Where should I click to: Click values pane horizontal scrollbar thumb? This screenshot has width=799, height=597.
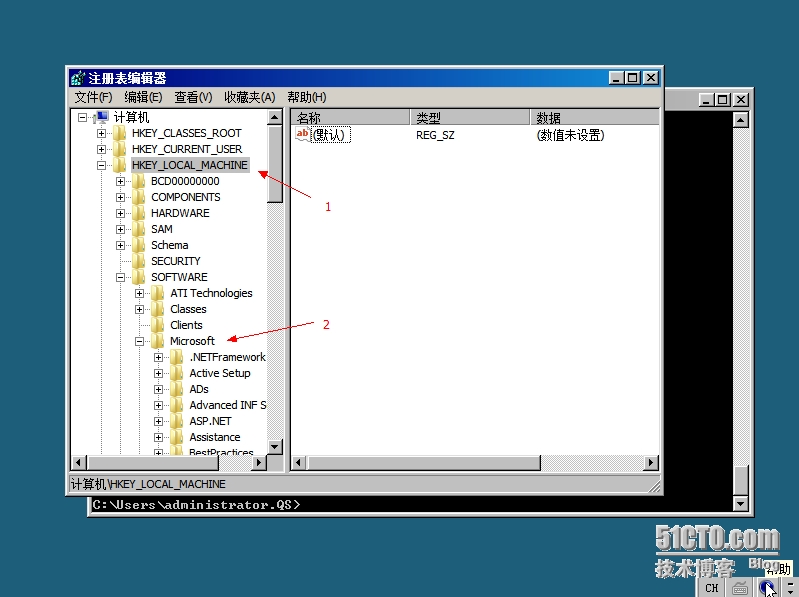click(x=423, y=463)
